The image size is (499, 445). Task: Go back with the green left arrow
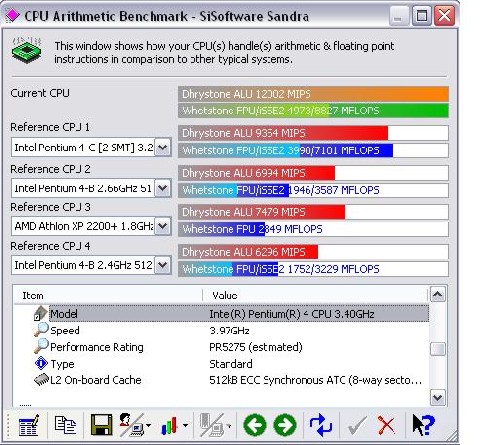pyautogui.click(x=255, y=425)
